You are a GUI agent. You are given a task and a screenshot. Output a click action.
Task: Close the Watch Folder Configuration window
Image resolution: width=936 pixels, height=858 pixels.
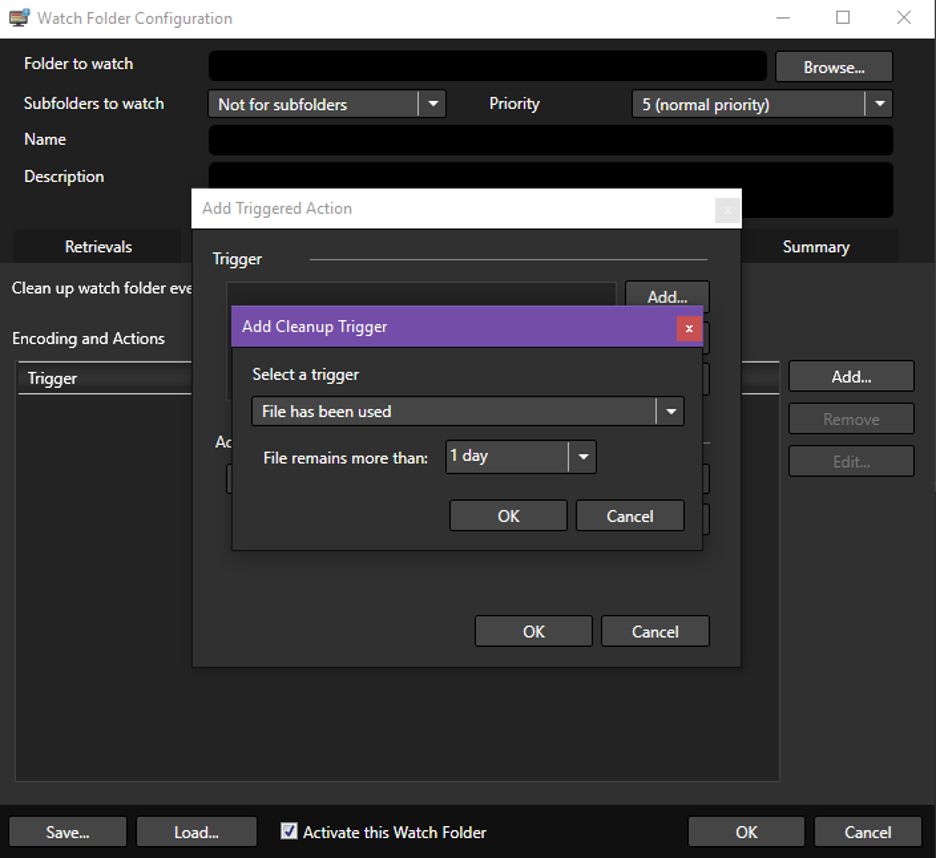tap(904, 18)
